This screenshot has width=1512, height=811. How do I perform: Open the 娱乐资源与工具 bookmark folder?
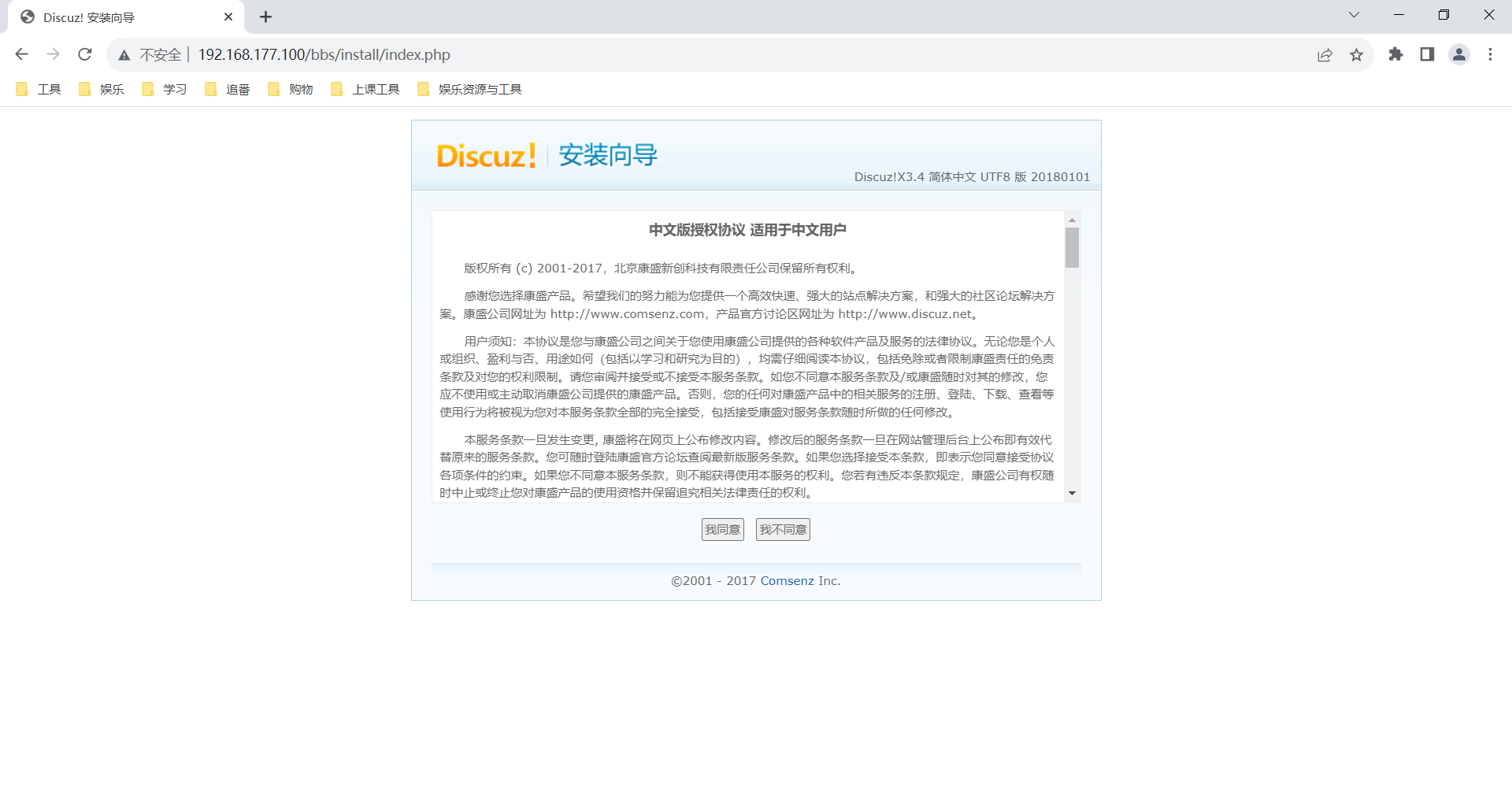pos(470,89)
